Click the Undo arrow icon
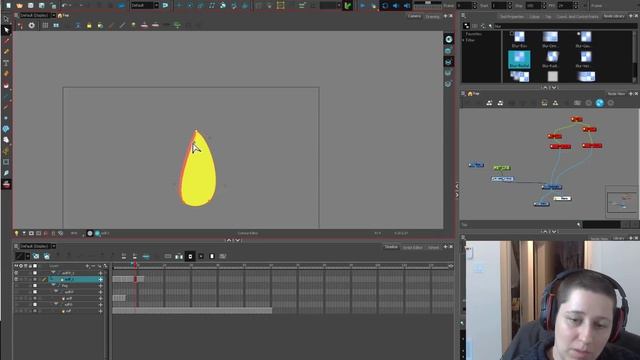Viewport: 640px width, 360px height. [x=64, y=6]
